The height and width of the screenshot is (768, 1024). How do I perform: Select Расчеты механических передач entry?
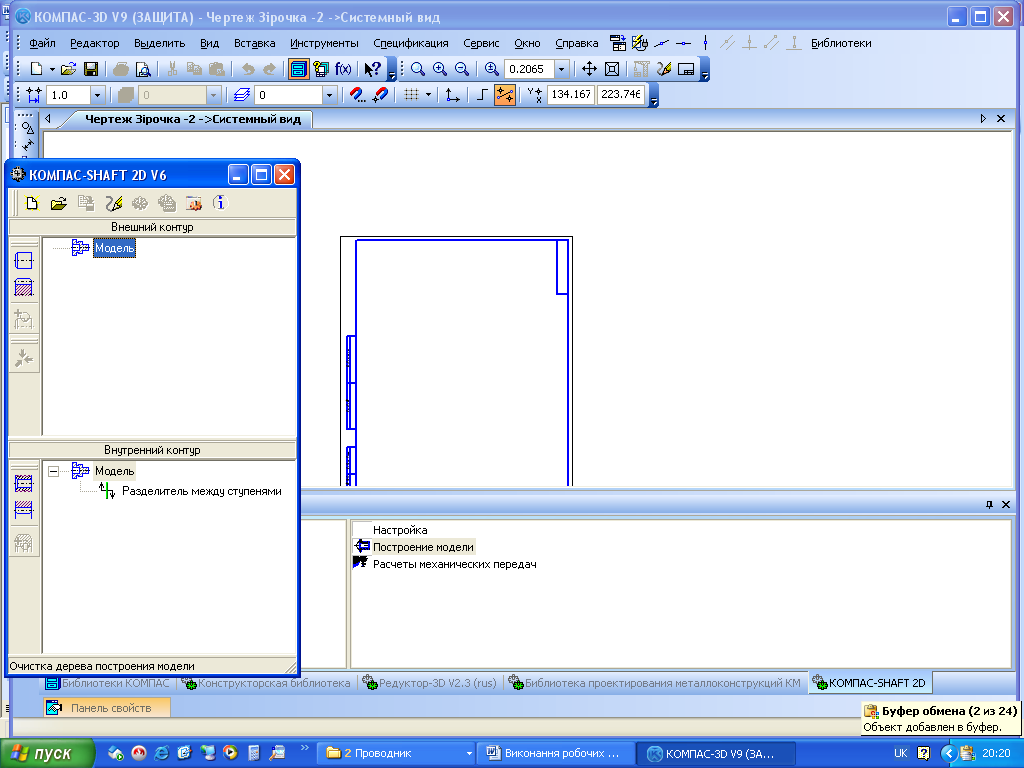(455, 564)
